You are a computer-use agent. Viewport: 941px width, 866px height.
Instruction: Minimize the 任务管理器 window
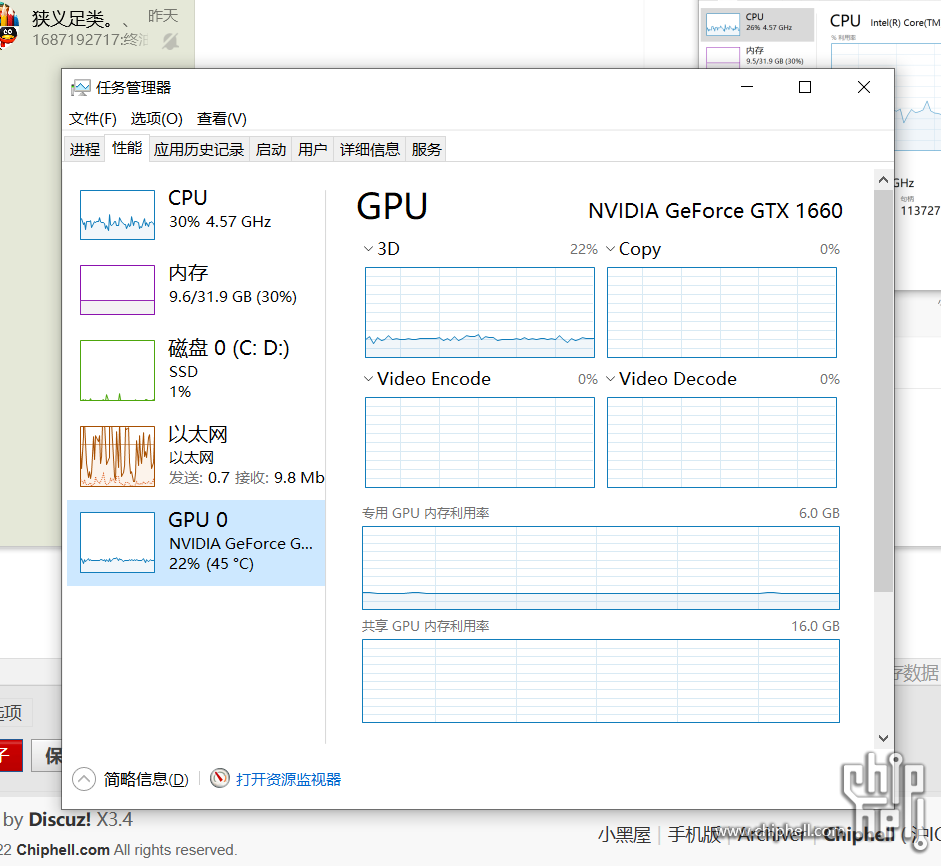coord(747,87)
